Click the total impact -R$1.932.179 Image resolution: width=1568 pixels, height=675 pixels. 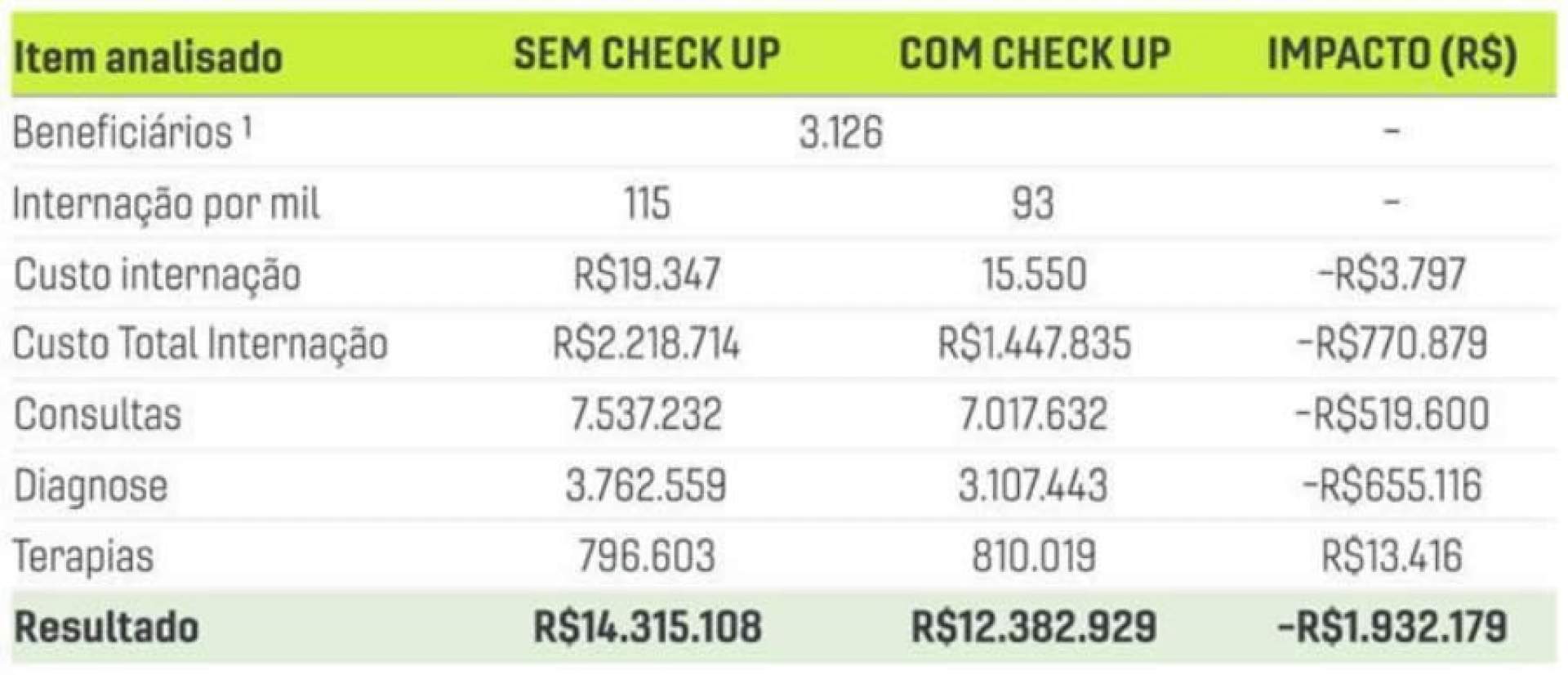(1392, 628)
